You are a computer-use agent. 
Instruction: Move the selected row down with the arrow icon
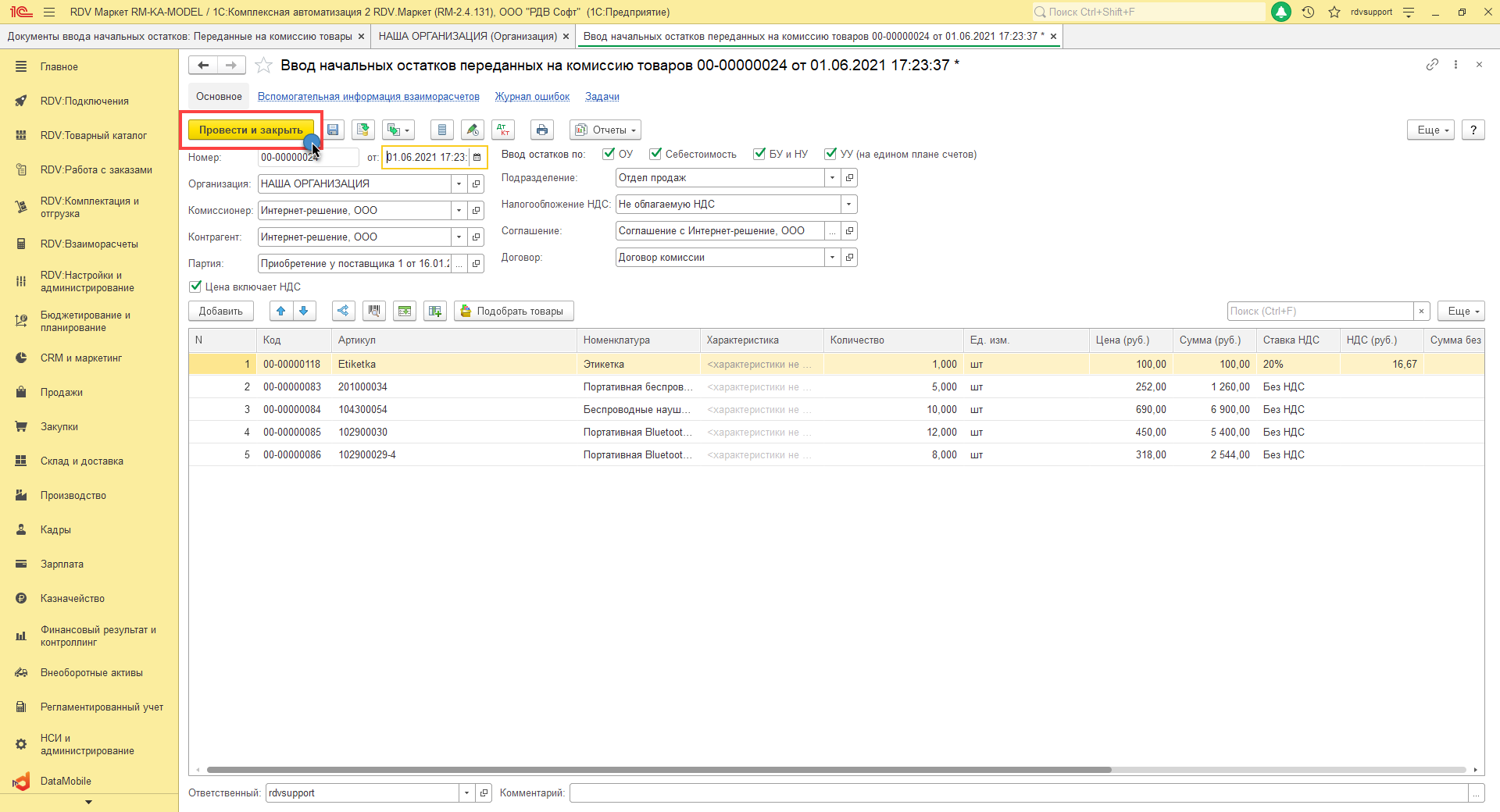click(x=304, y=312)
